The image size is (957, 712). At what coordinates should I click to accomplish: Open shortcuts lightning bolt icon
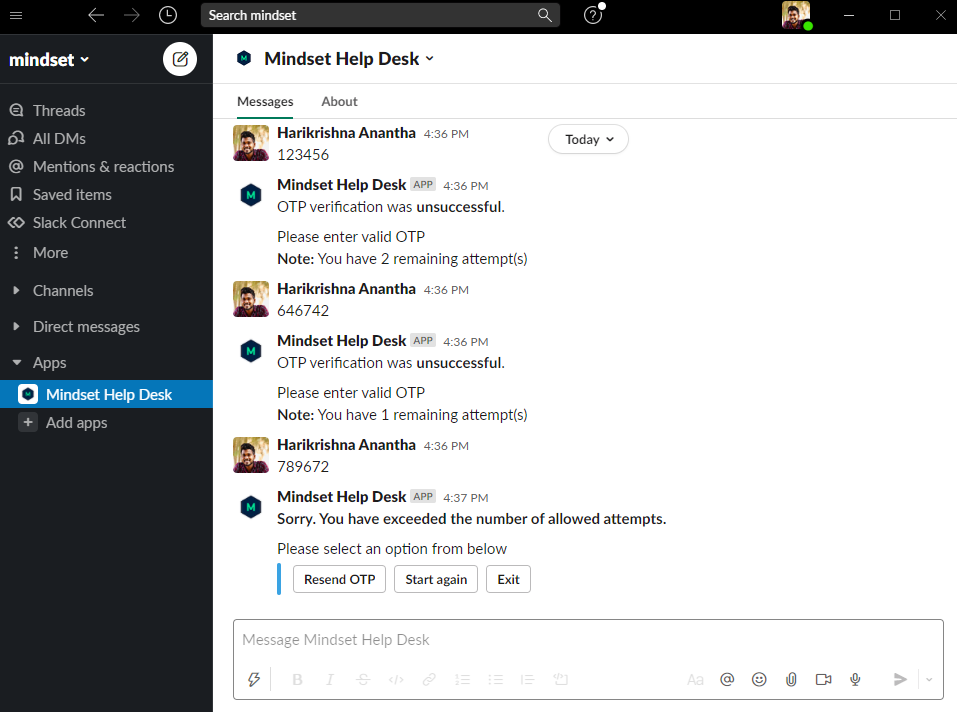[254, 679]
